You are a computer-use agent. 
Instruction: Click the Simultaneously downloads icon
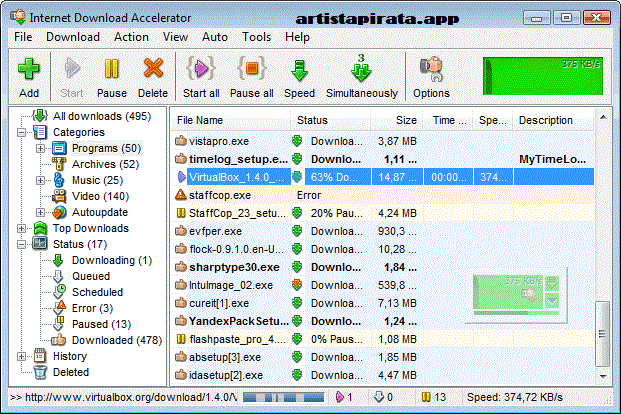coord(362,78)
